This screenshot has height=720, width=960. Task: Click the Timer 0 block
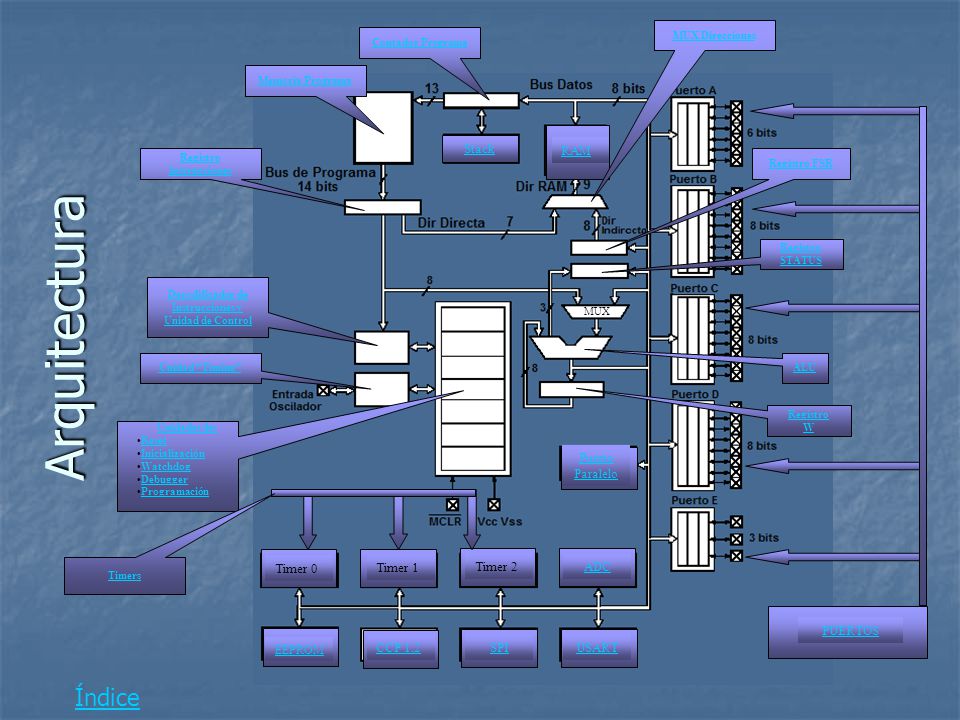click(299, 569)
